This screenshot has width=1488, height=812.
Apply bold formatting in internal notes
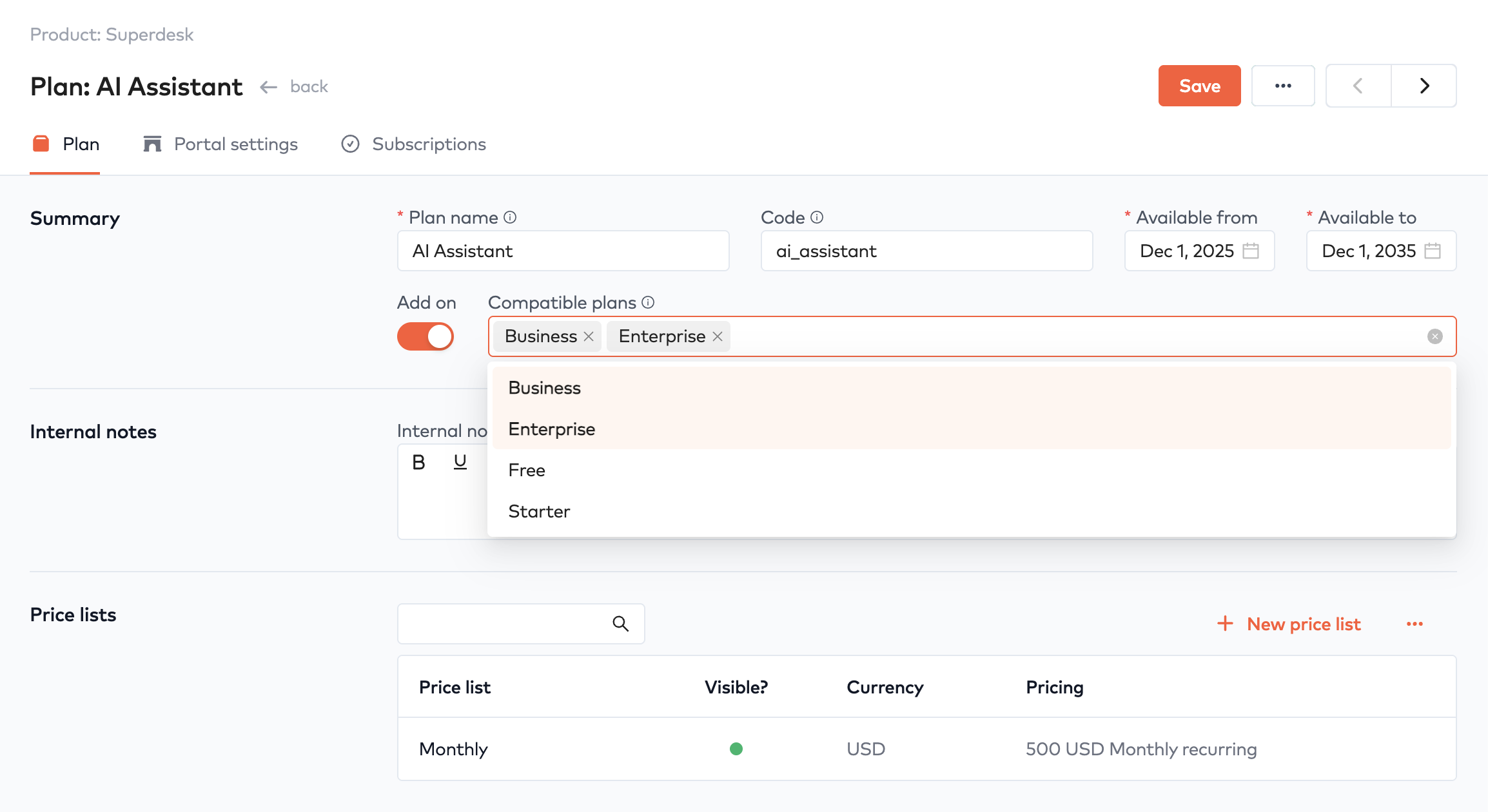point(418,462)
